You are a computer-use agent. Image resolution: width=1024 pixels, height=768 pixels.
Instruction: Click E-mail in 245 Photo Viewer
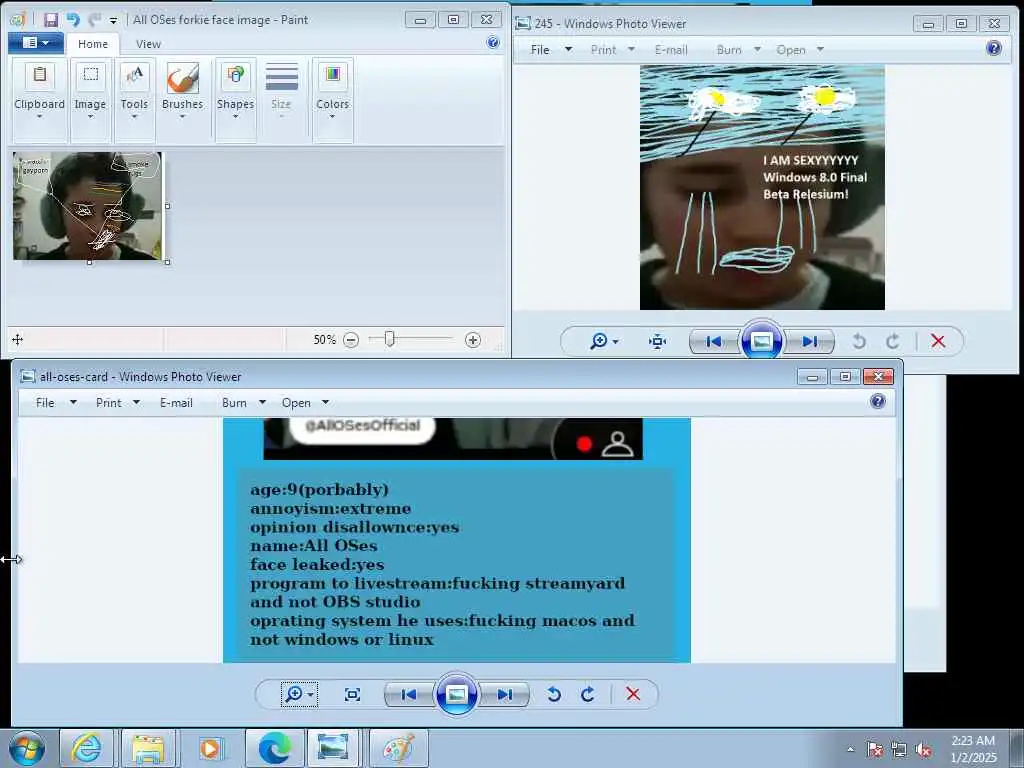click(671, 50)
